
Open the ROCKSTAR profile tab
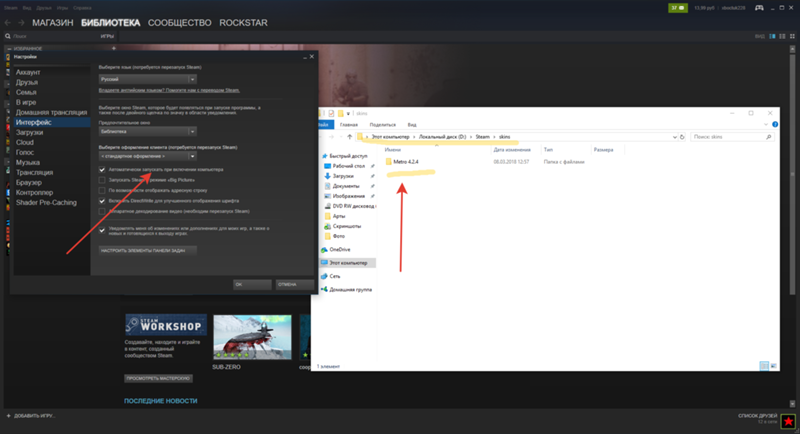click(x=243, y=22)
